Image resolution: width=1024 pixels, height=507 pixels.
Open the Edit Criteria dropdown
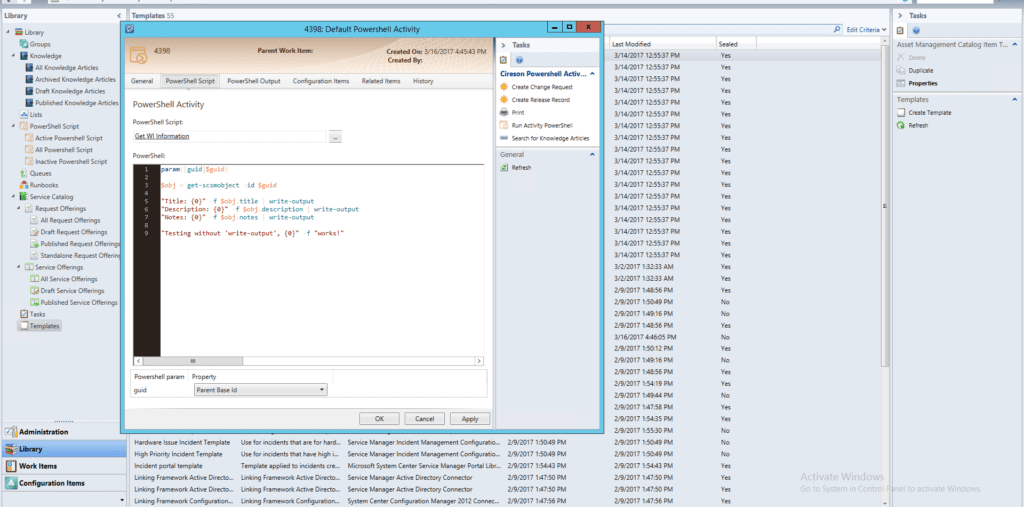tap(867, 30)
